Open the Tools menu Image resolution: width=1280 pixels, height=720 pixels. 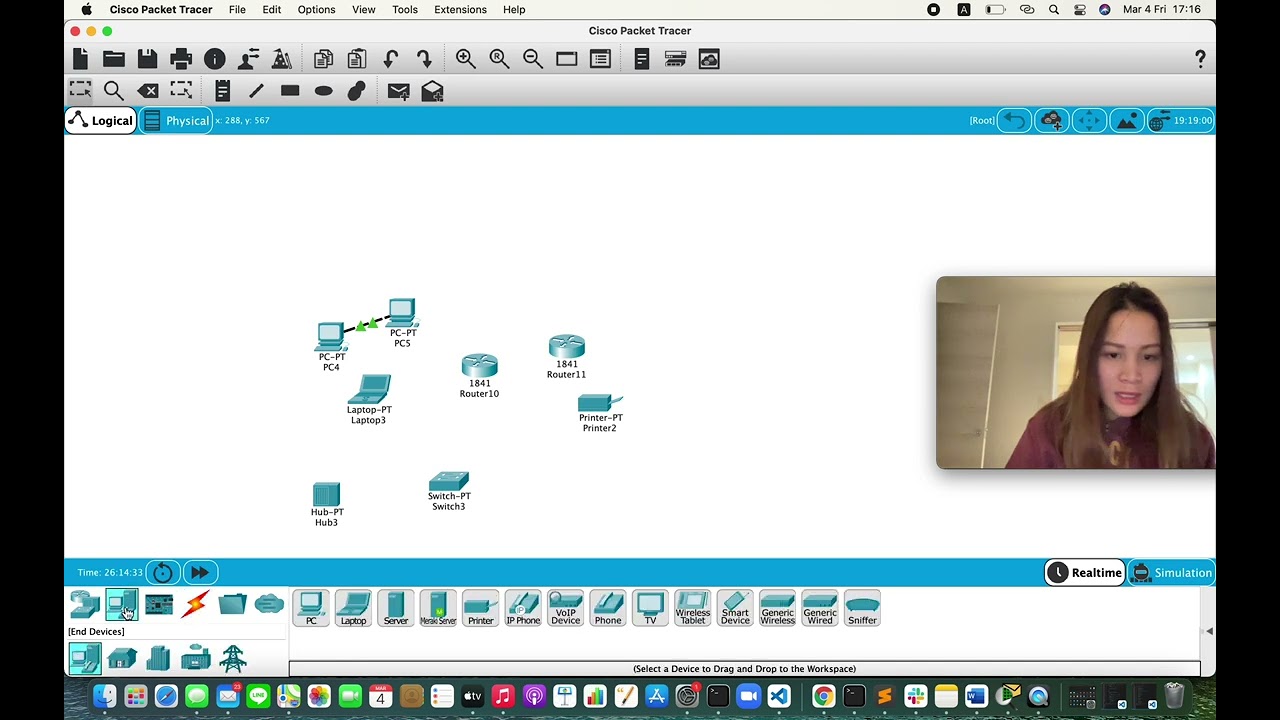point(405,10)
